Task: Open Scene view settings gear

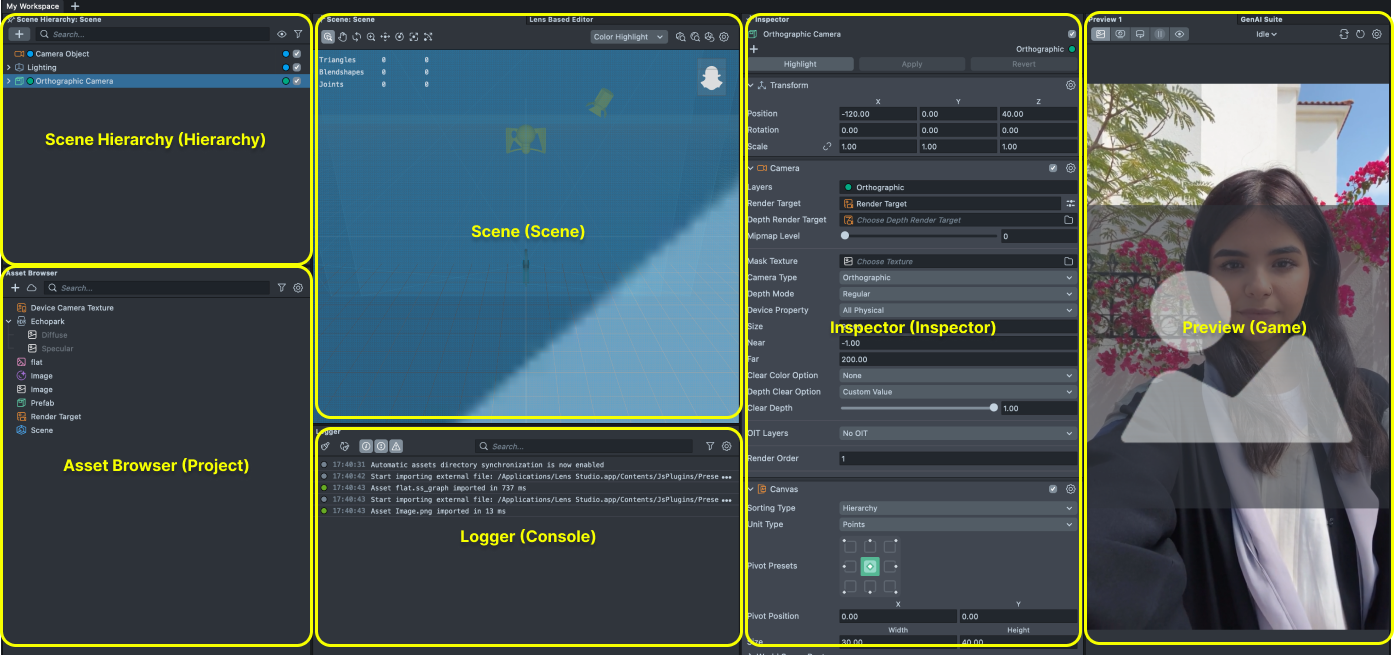Action: coord(724,37)
